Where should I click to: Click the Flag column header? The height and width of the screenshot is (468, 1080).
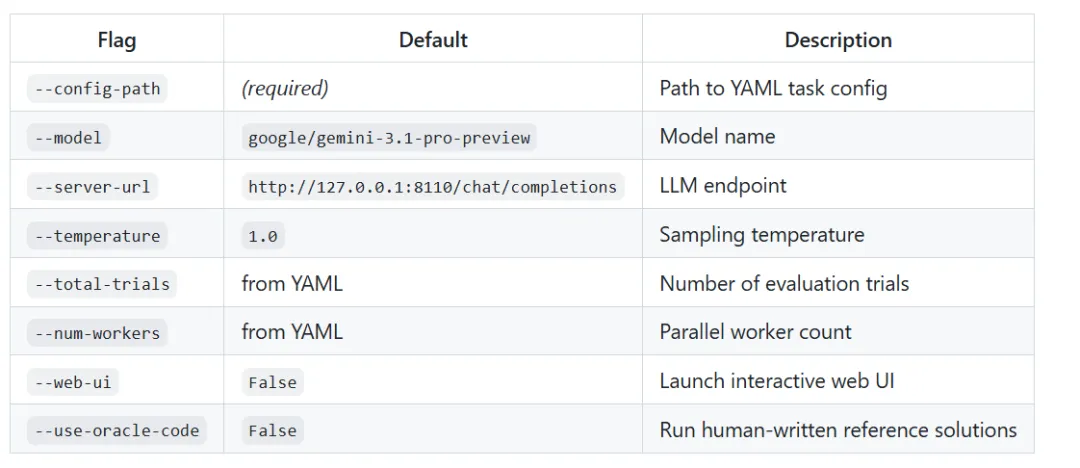tap(117, 41)
